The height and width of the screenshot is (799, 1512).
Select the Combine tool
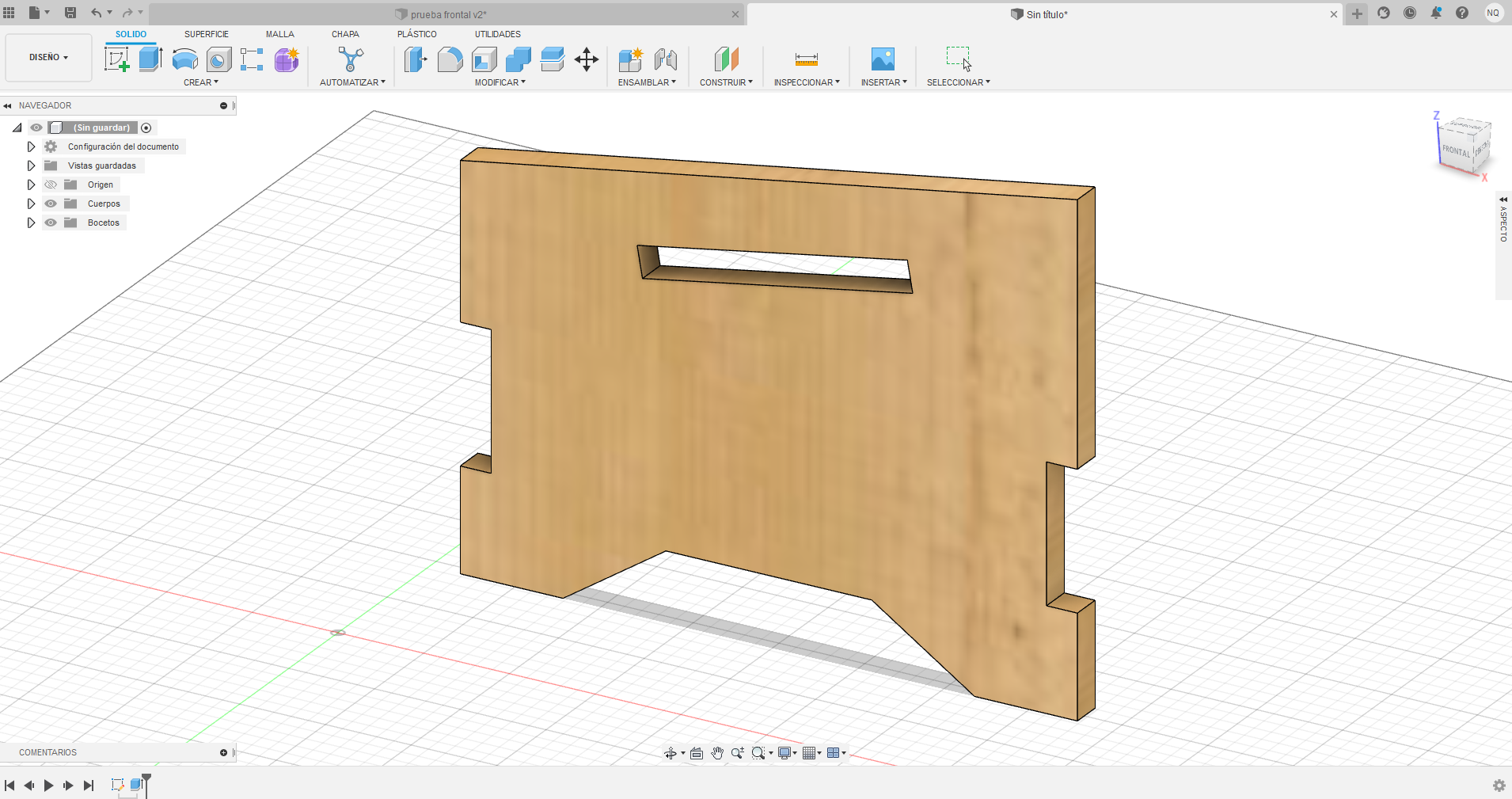(x=518, y=59)
